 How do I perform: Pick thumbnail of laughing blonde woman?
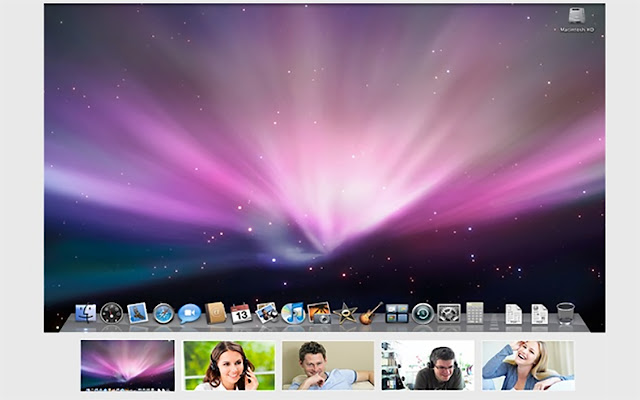(x=528, y=365)
